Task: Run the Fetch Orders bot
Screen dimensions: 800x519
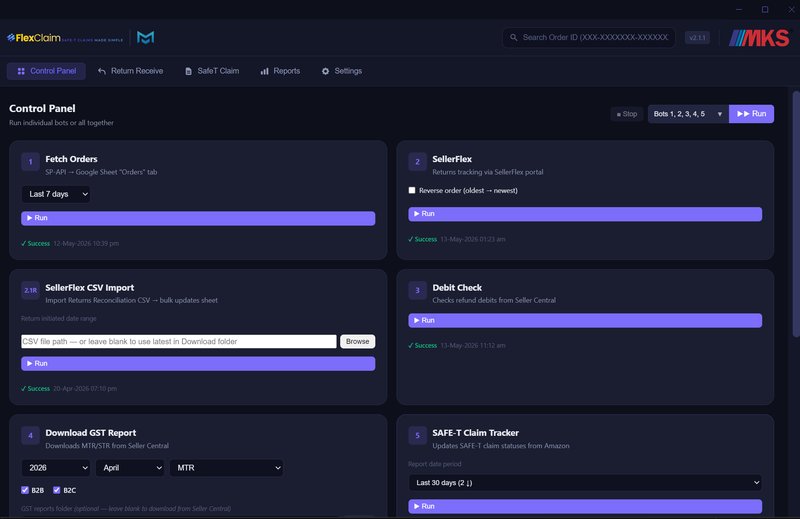Action: coord(198,218)
